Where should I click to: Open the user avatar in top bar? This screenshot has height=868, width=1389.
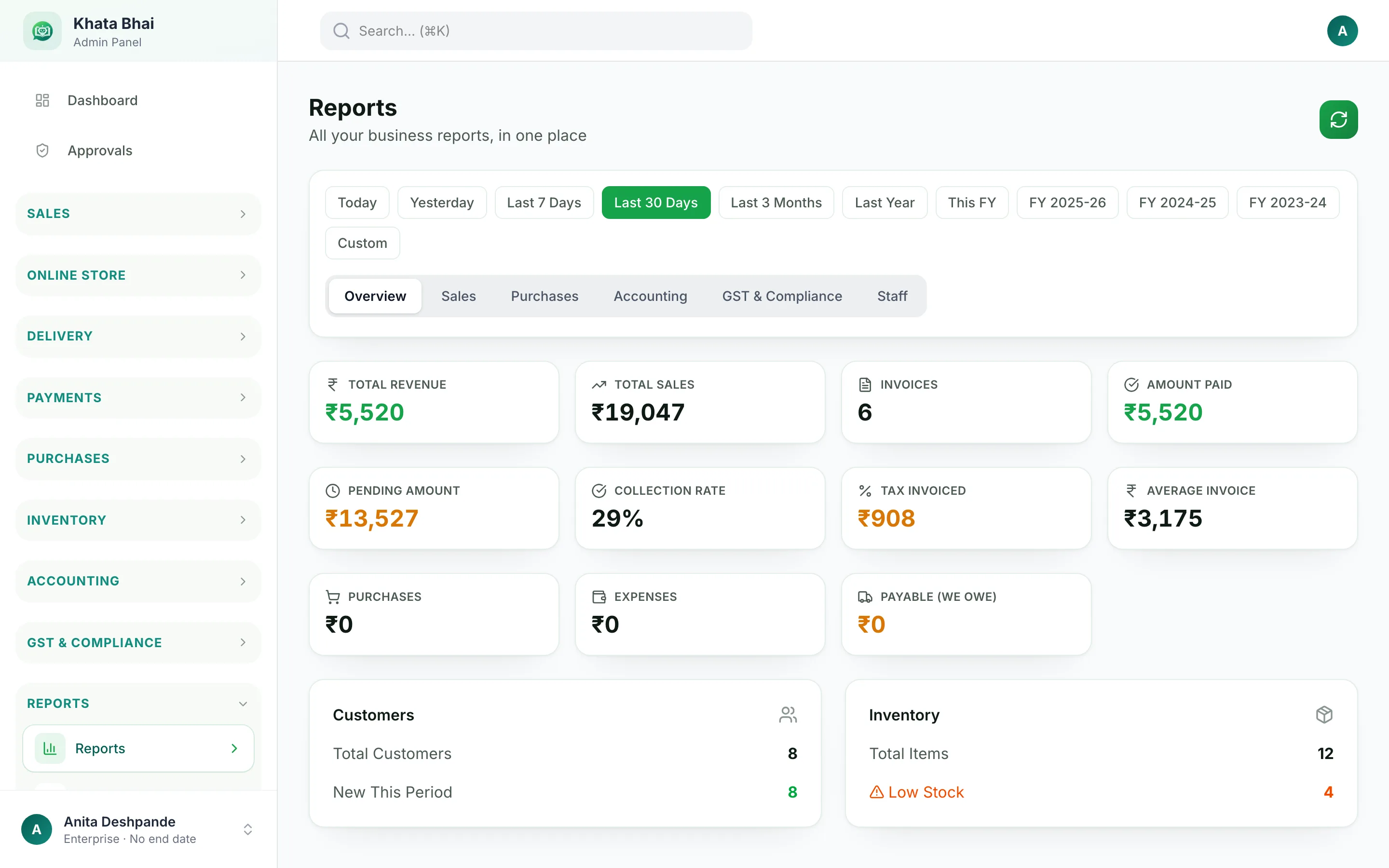click(x=1342, y=31)
